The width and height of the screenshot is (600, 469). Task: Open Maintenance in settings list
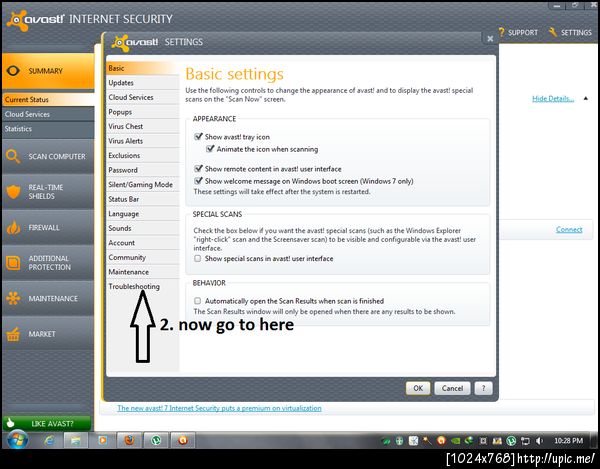pos(142,272)
